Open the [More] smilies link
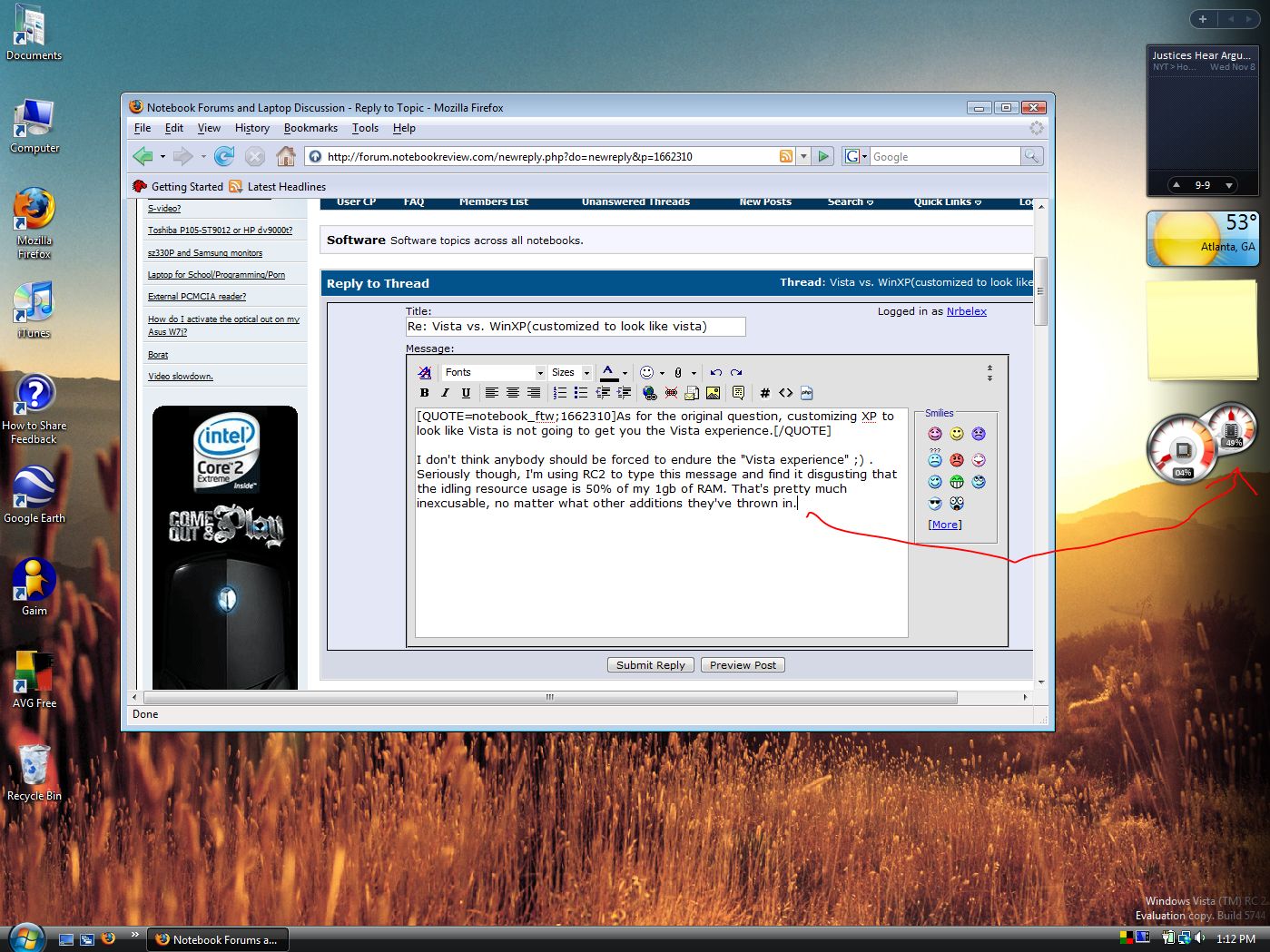Screen dimensions: 1270x952 [945, 525]
